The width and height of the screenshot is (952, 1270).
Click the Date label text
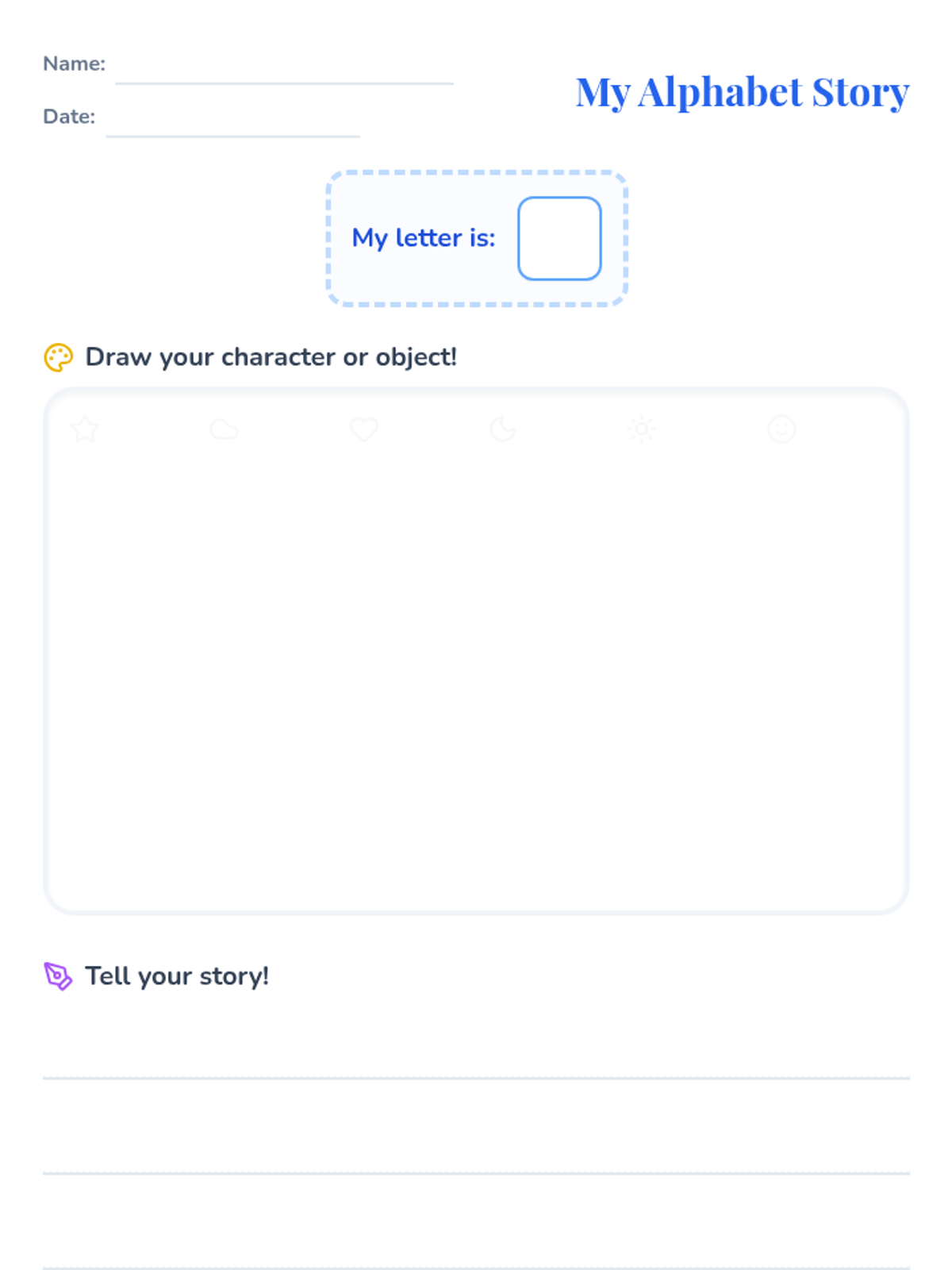(x=69, y=117)
